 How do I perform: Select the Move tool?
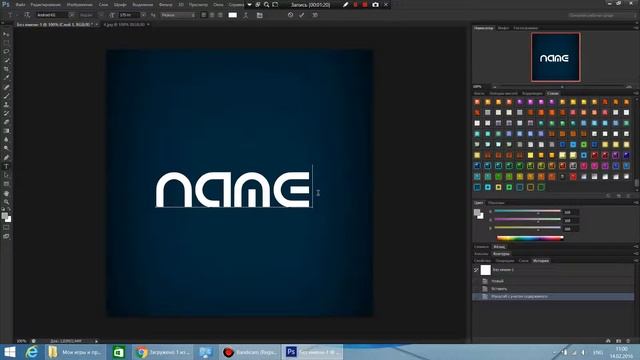point(6,34)
